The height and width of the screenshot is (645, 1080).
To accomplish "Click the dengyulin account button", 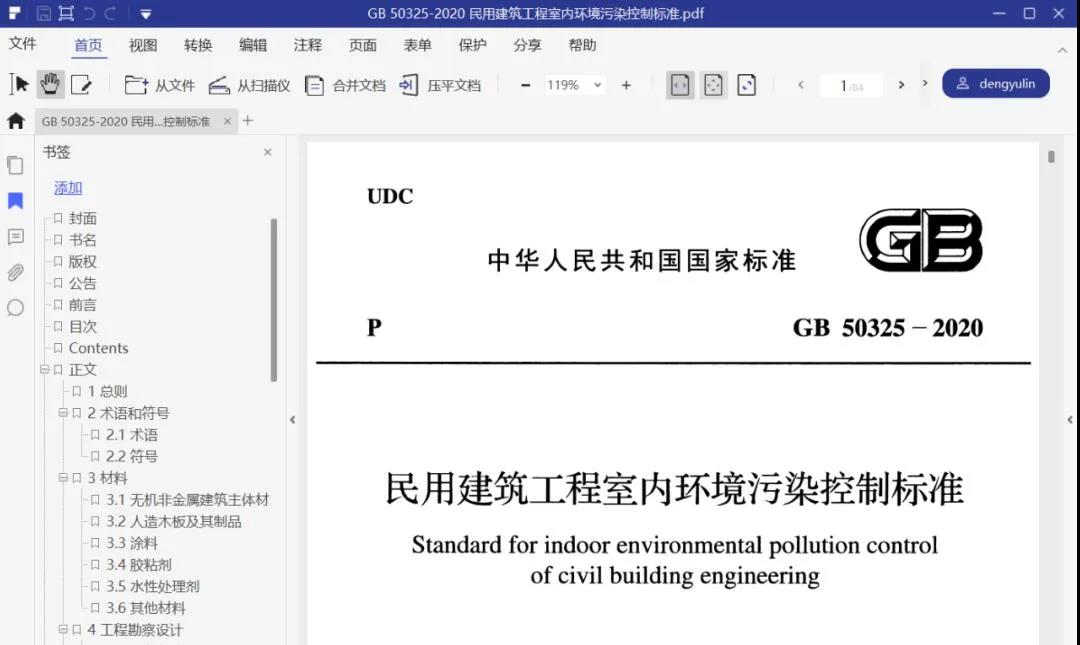I will (x=995, y=84).
